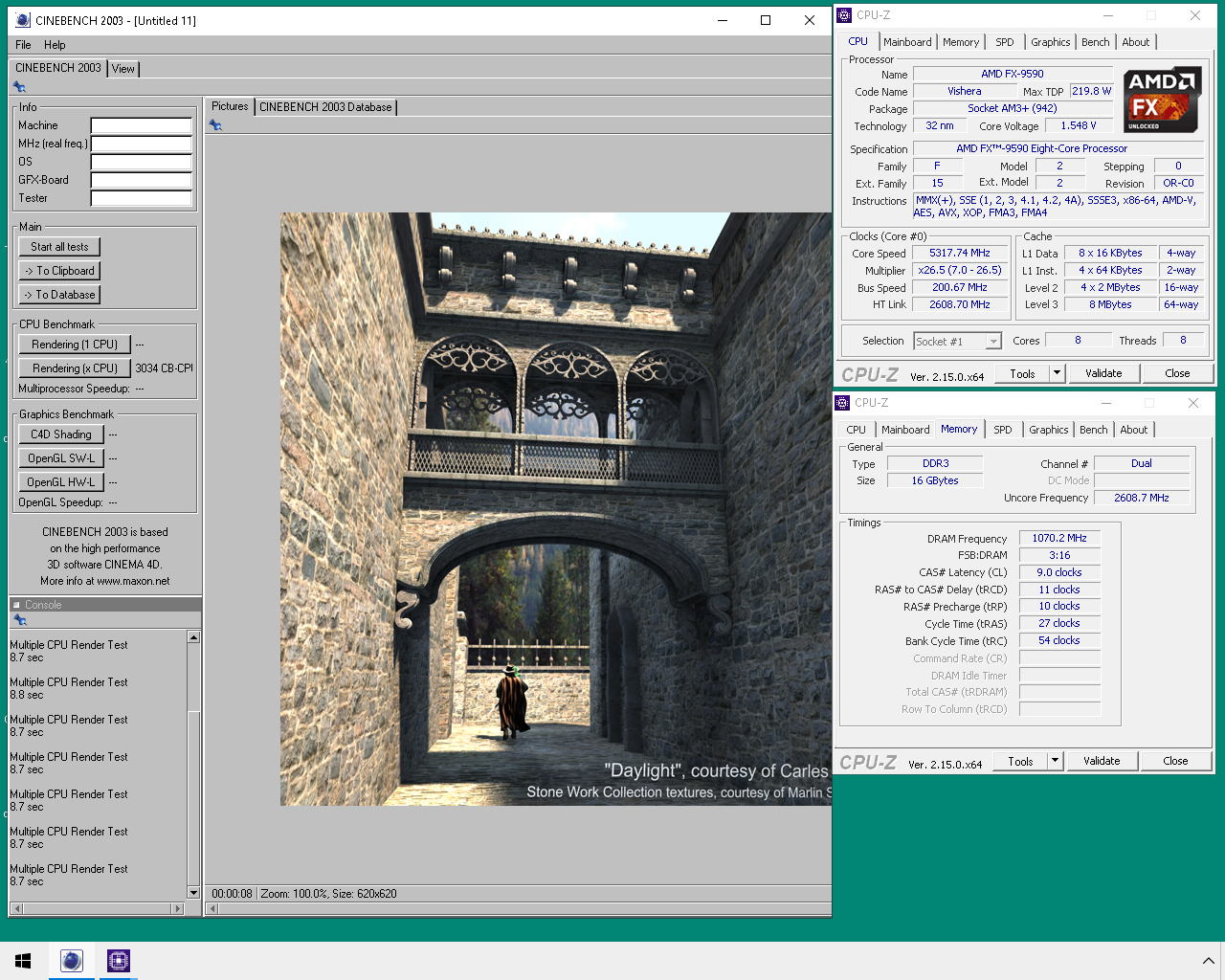Viewport: 1225px width, 980px height.
Task: Click the OS input field
Action: (x=142, y=162)
